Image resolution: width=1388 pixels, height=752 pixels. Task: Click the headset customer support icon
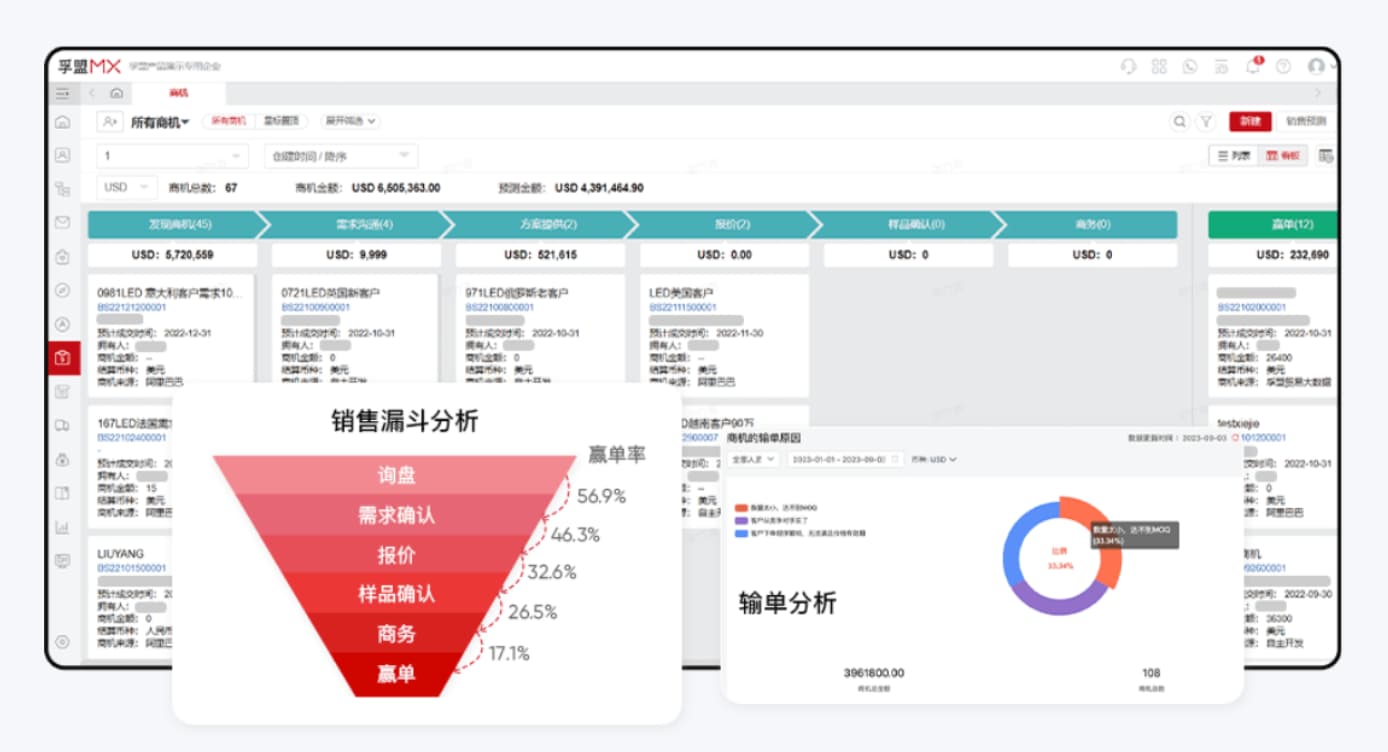coord(1128,66)
